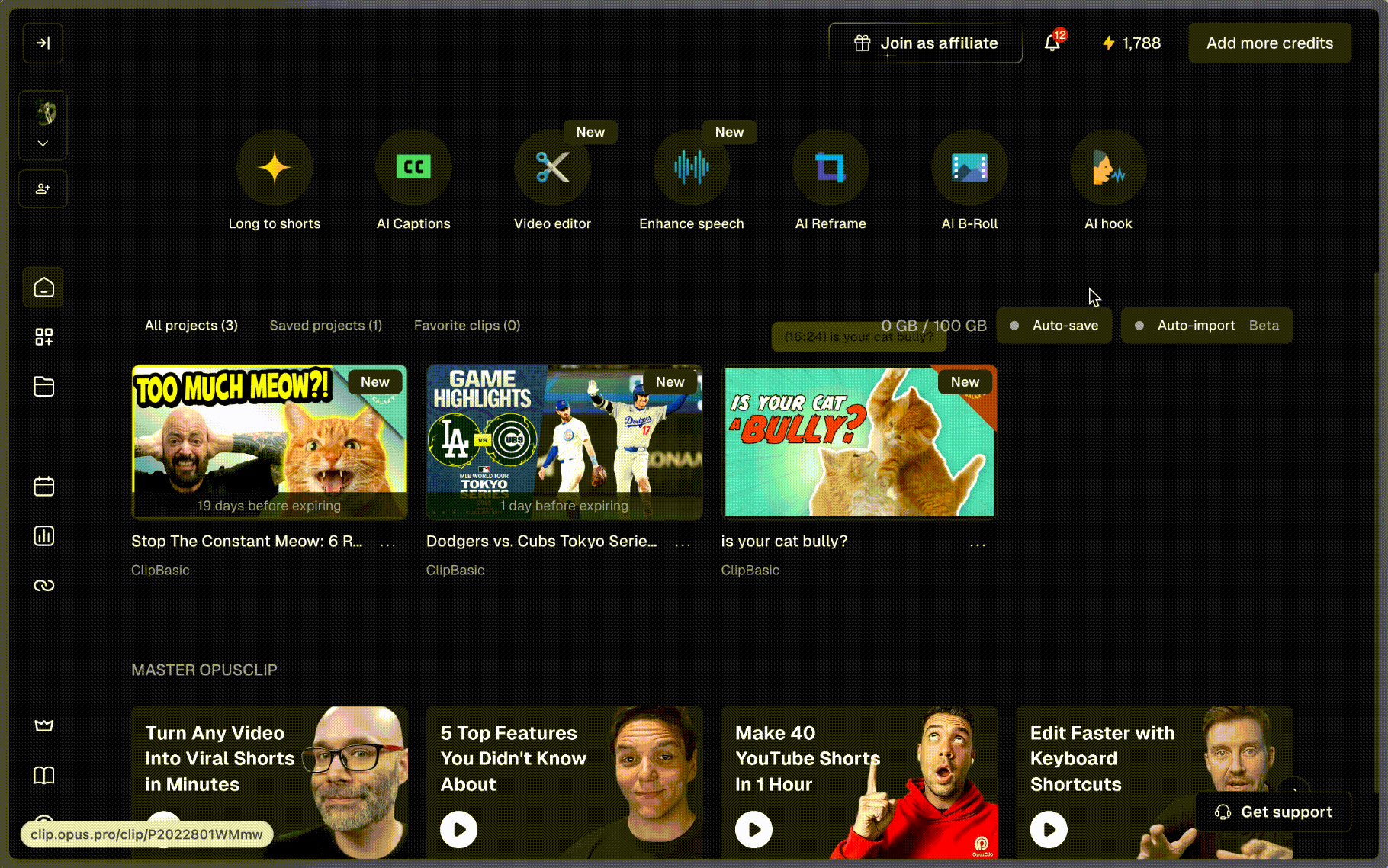Image resolution: width=1388 pixels, height=868 pixels.
Task: Open options menu for Stop The Constant Meow
Action: pyautogui.click(x=387, y=543)
